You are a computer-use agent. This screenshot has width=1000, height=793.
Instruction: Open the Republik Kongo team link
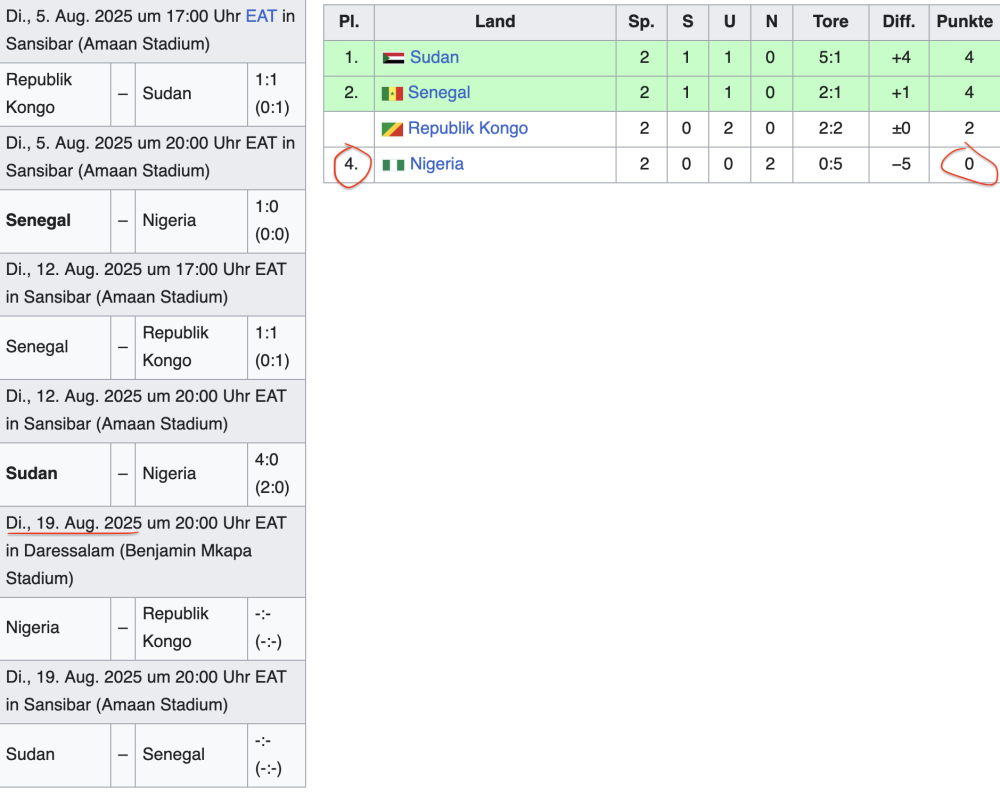(467, 128)
